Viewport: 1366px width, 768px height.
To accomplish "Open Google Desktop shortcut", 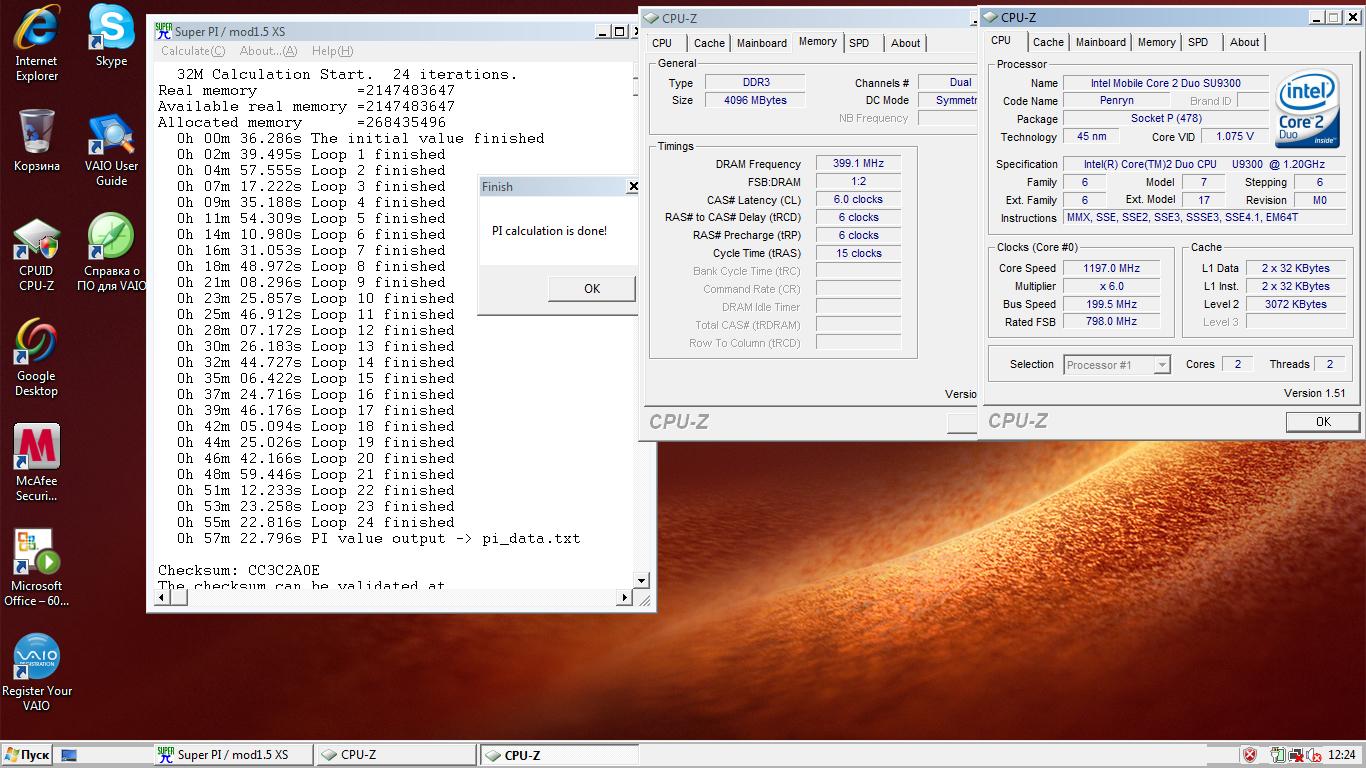I will 36,359.
